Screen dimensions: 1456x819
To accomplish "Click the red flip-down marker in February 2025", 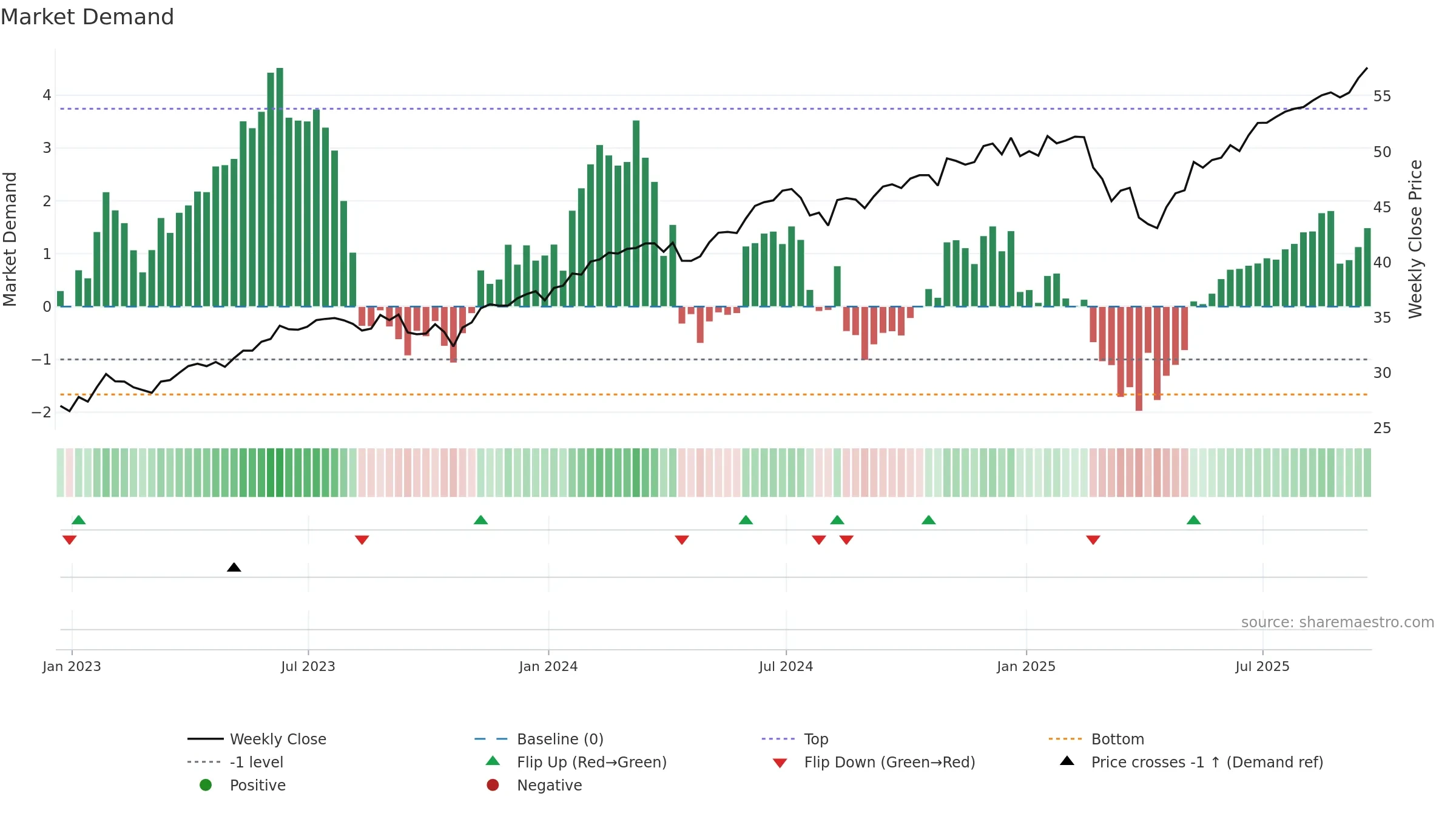I will [x=1093, y=540].
